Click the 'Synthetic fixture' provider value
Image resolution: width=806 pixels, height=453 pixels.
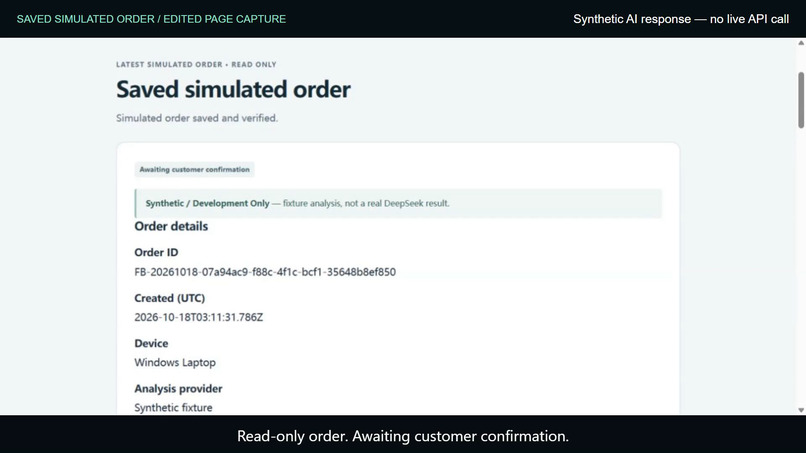pyautogui.click(x=173, y=408)
